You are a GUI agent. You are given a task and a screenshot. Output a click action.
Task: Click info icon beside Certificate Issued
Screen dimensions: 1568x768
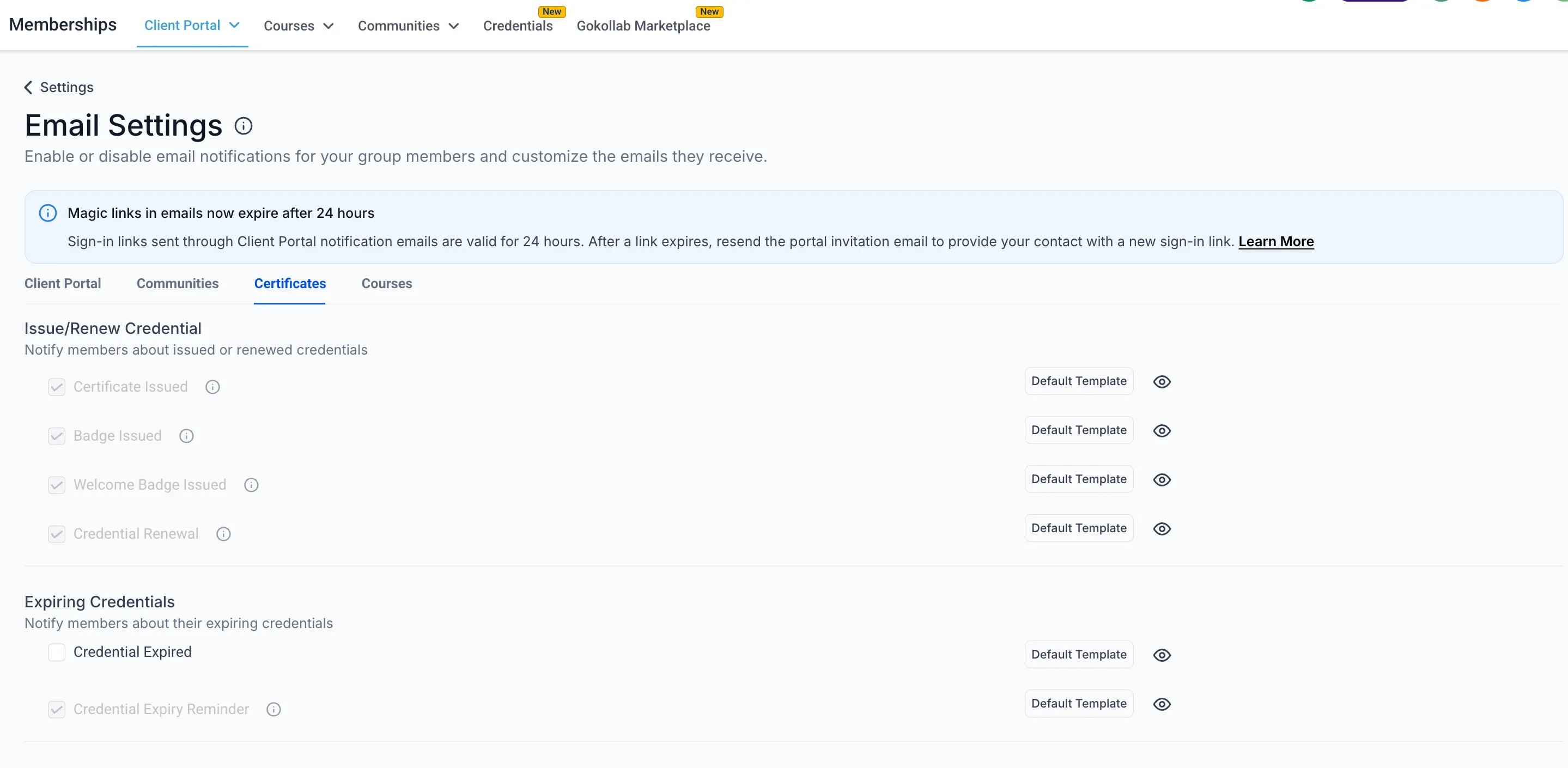[212, 387]
